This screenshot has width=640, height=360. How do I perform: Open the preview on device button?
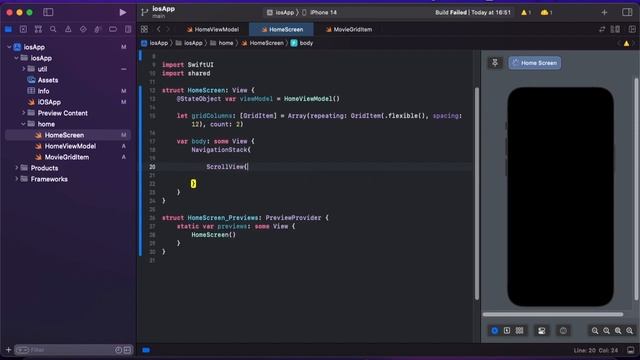[x=563, y=331]
